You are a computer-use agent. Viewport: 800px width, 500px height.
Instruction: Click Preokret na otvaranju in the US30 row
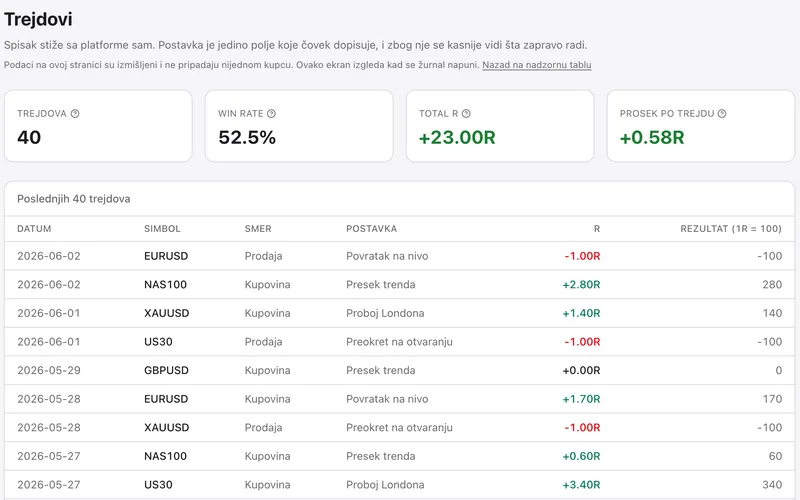pos(399,342)
